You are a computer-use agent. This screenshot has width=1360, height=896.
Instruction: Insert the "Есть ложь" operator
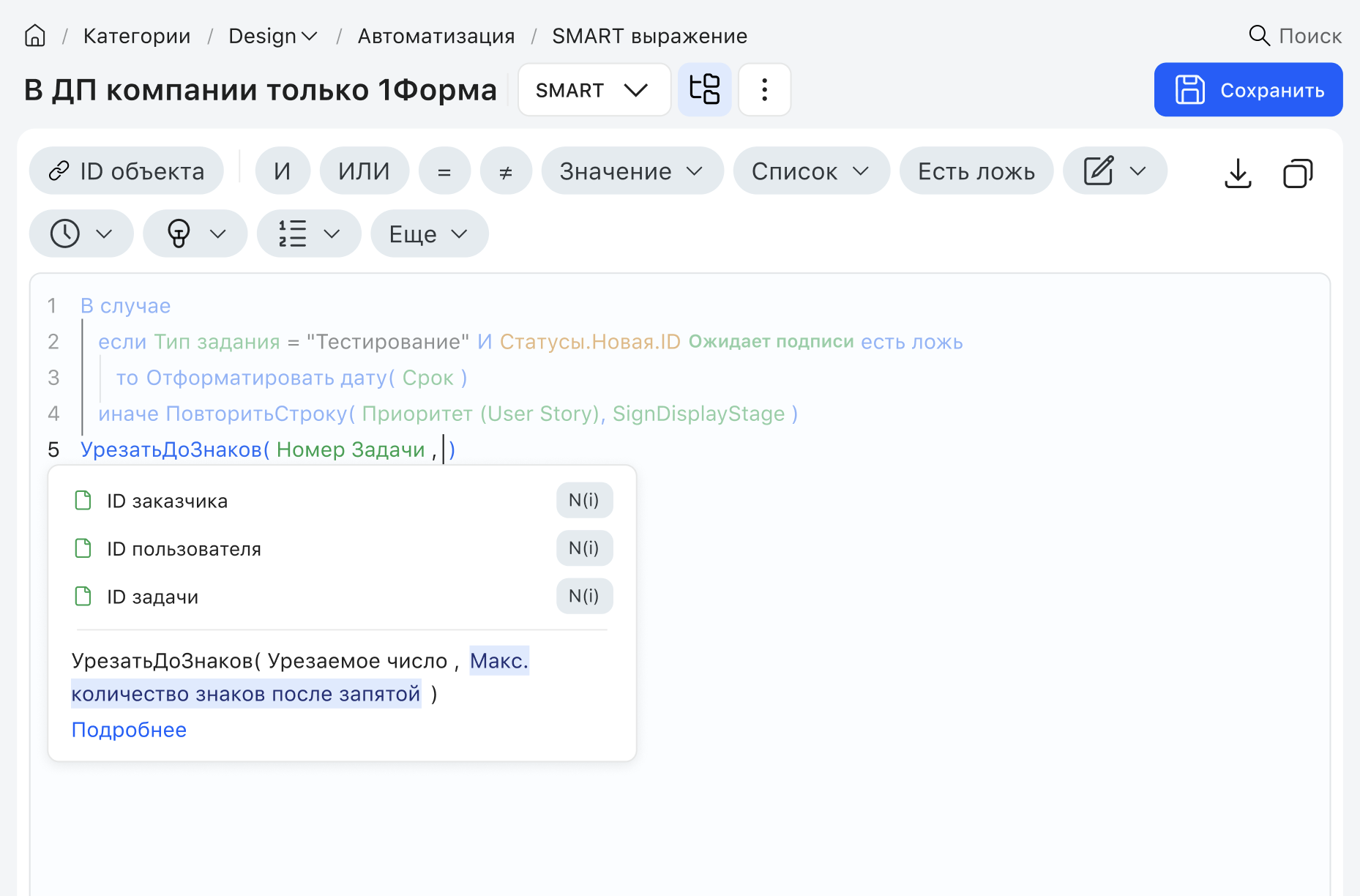pyautogui.click(x=976, y=171)
